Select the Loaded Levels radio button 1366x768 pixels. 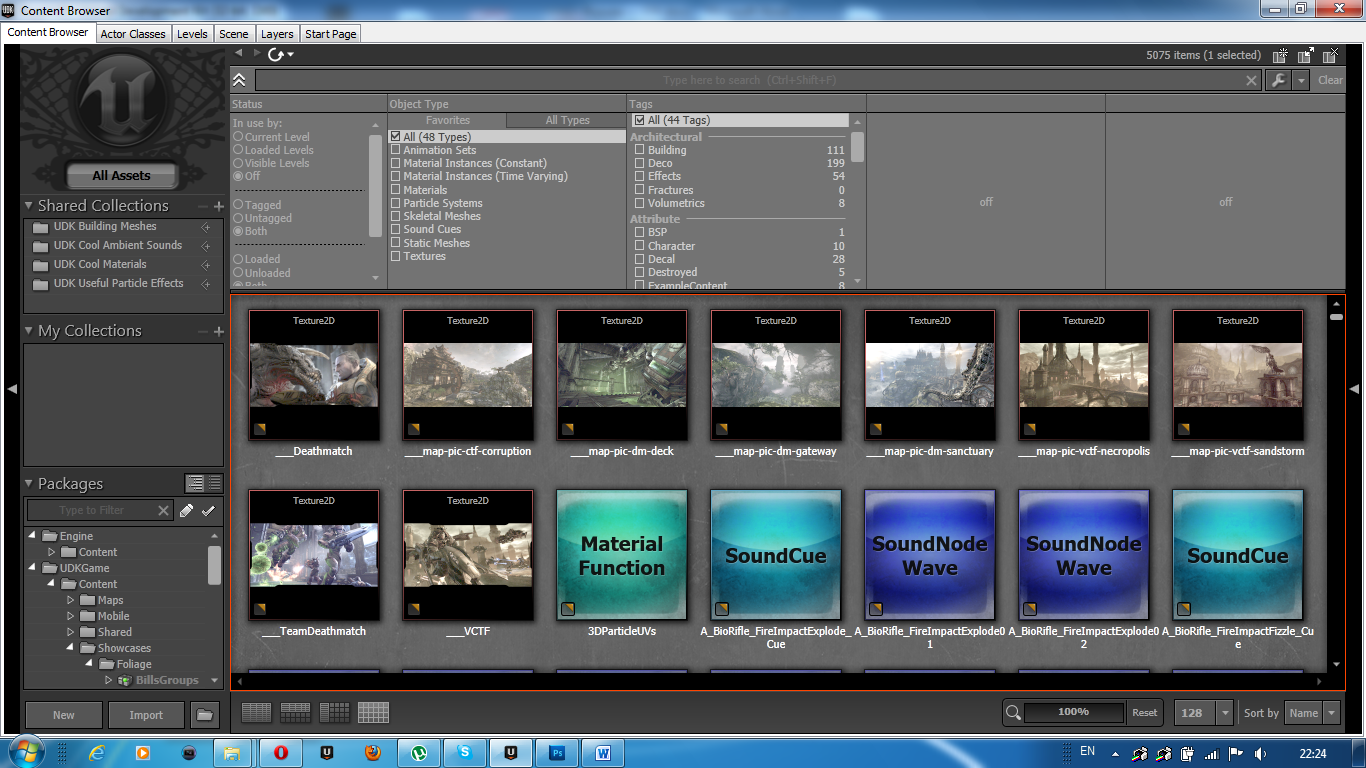point(238,150)
